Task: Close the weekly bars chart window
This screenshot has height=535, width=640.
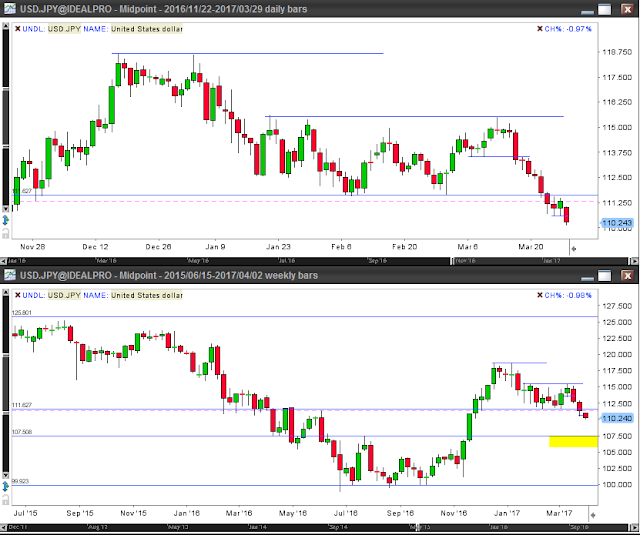Action: click(x=627, y=275)
